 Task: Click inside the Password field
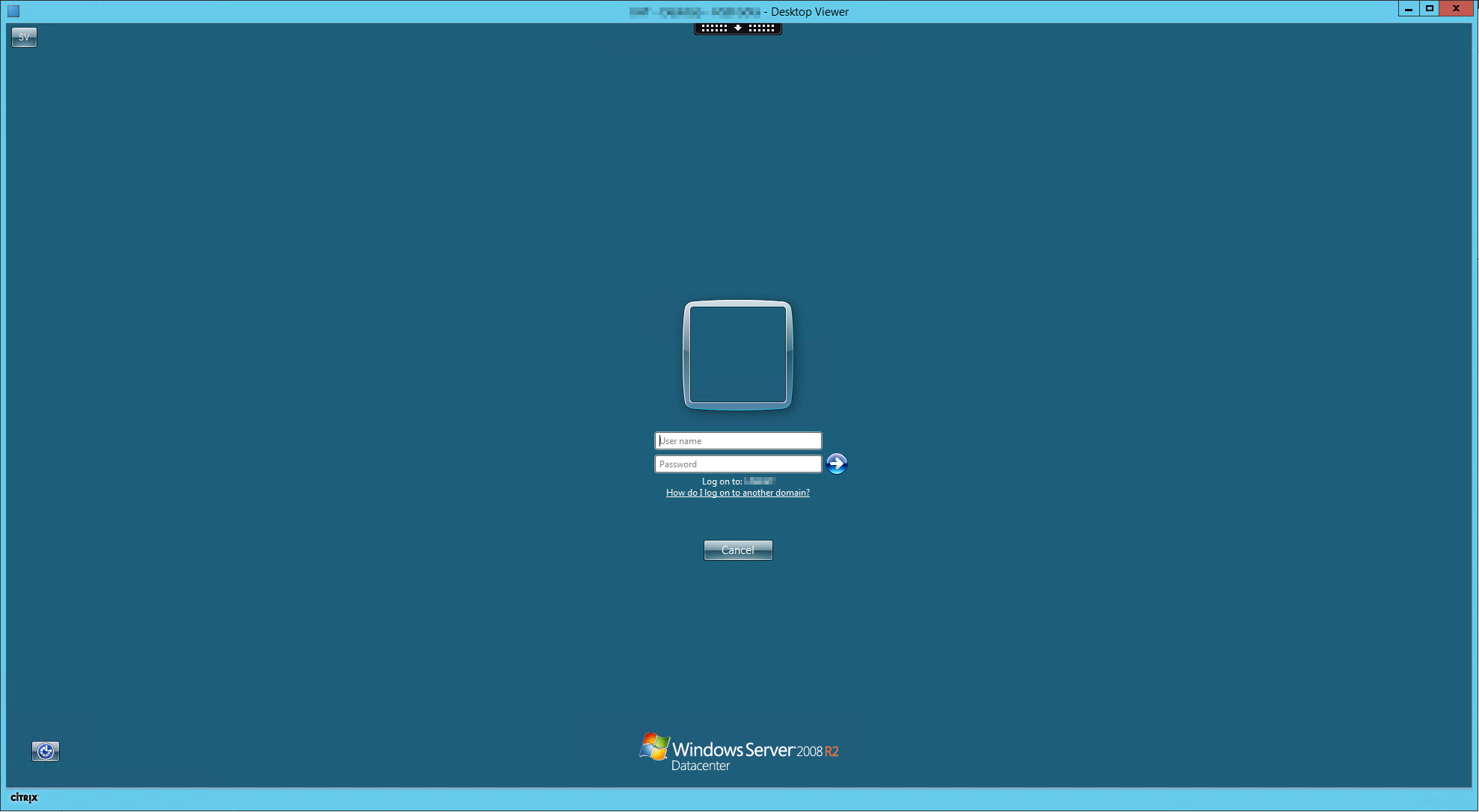point(737,464)
